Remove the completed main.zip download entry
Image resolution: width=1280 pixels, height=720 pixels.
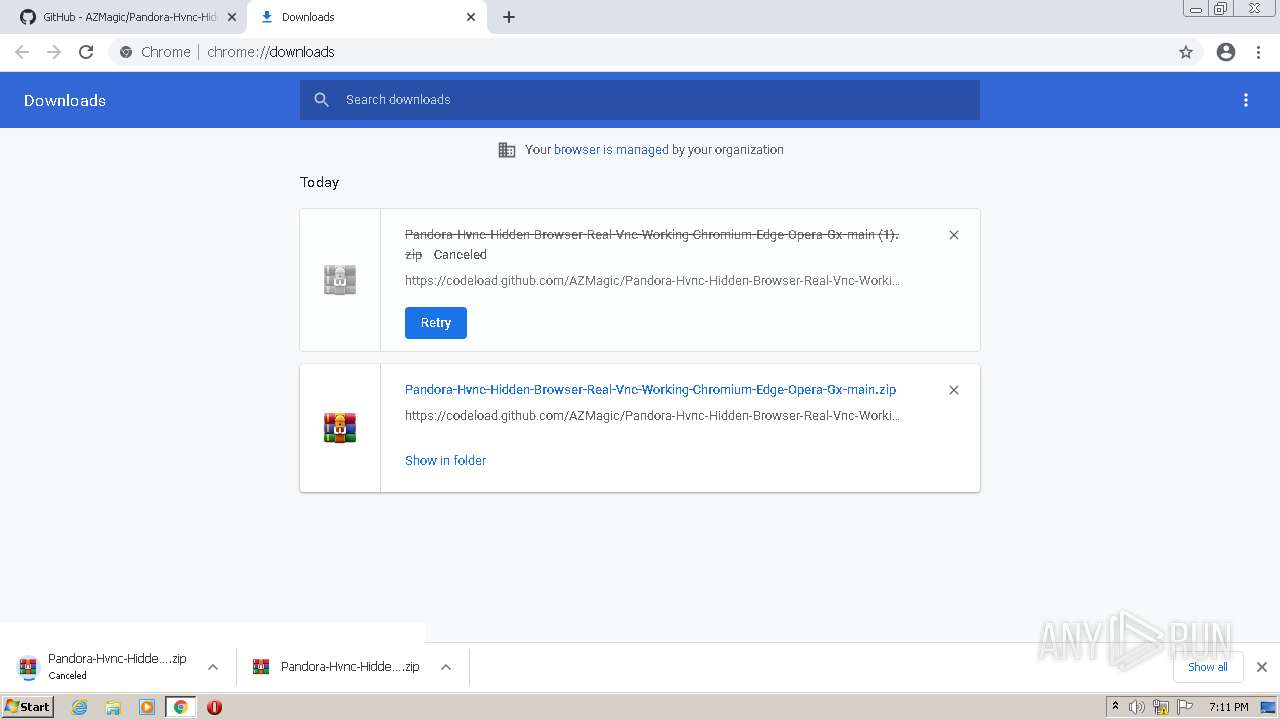tap(954, 390)
